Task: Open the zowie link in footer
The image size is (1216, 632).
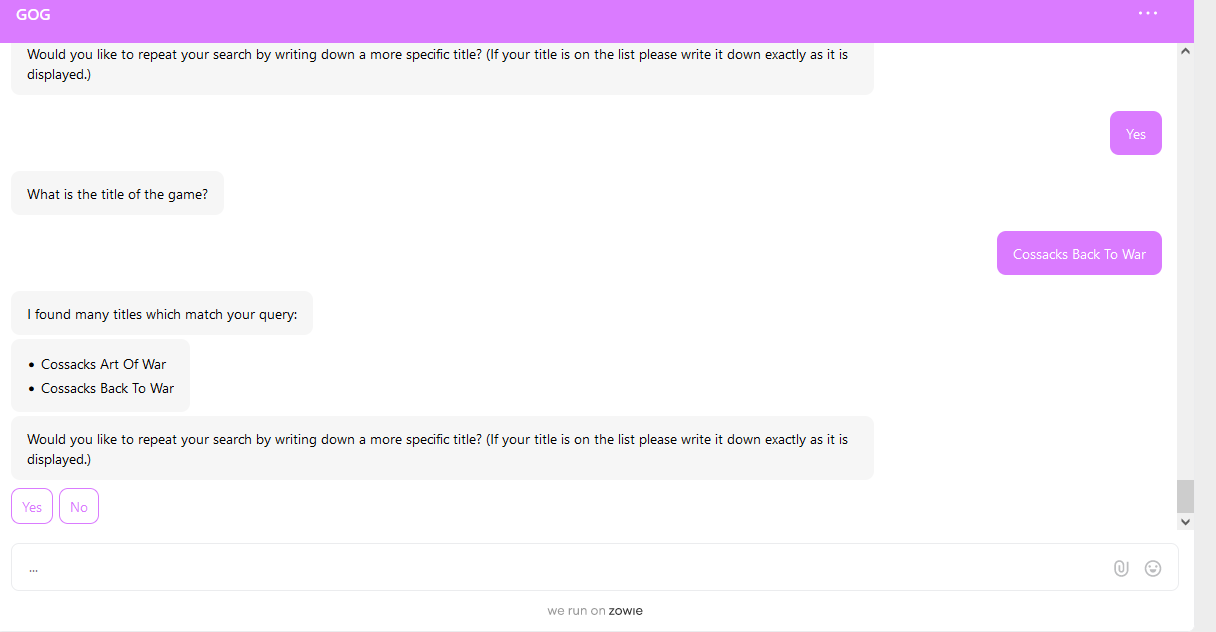Action: 625,610
